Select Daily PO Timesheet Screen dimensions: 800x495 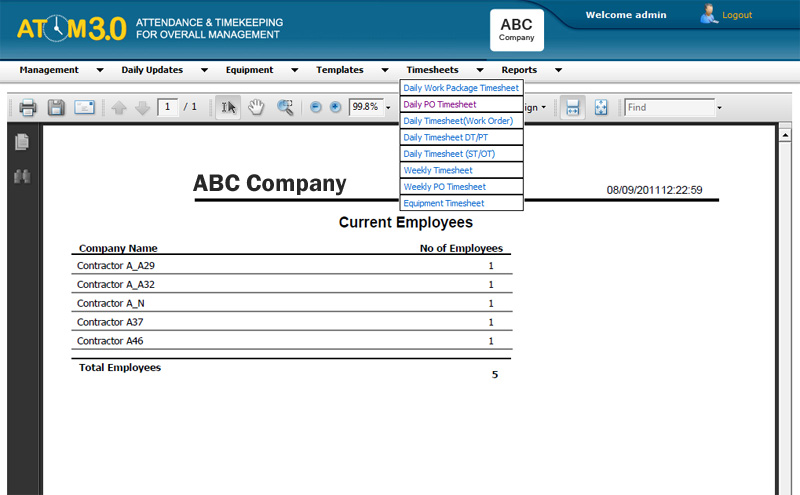[461, 104]
